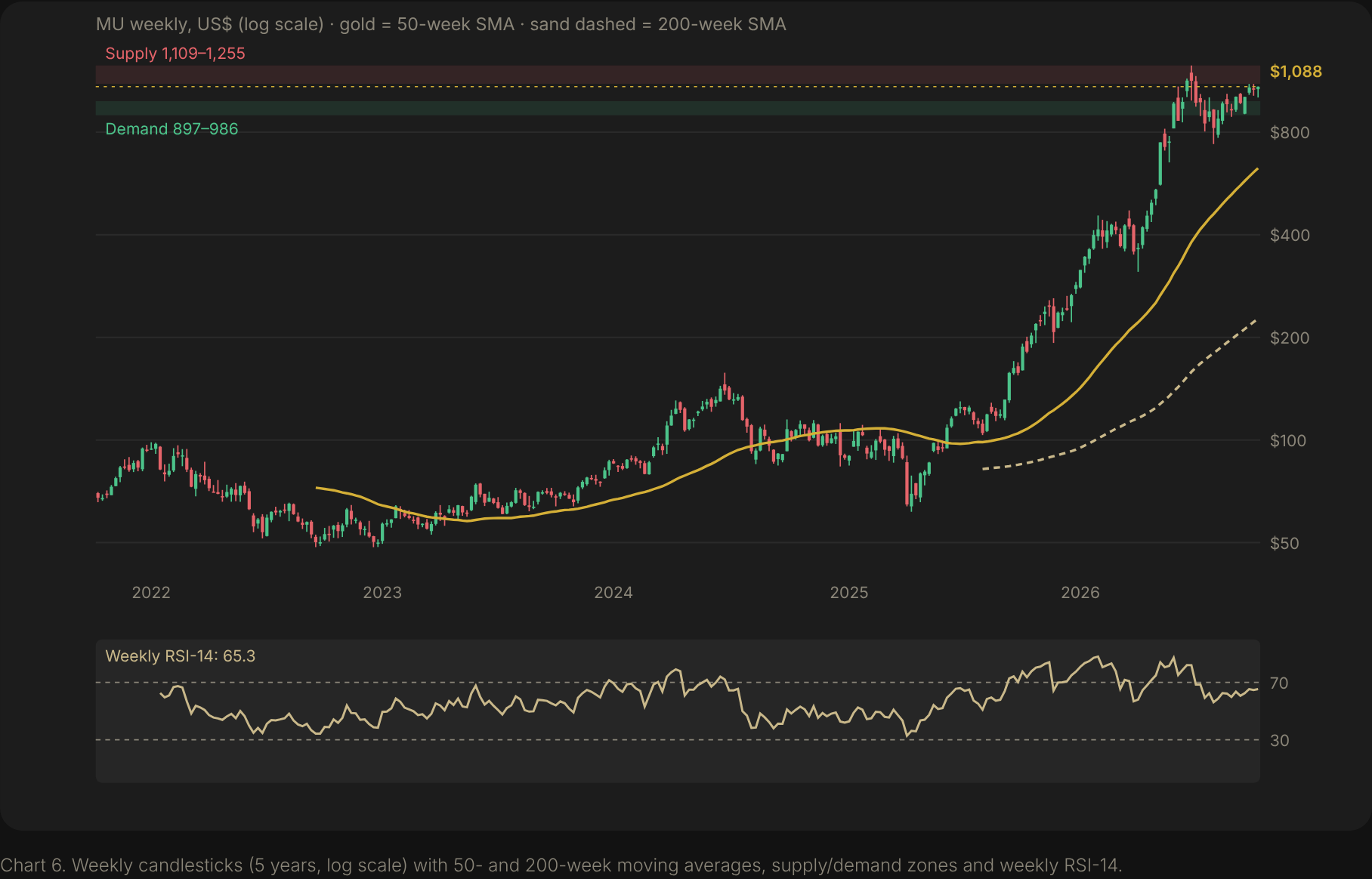The width and height of the screenshot is (1372, 879).
Task: Click the 'Demand 897–986' zone label
Action: [171, 129]
